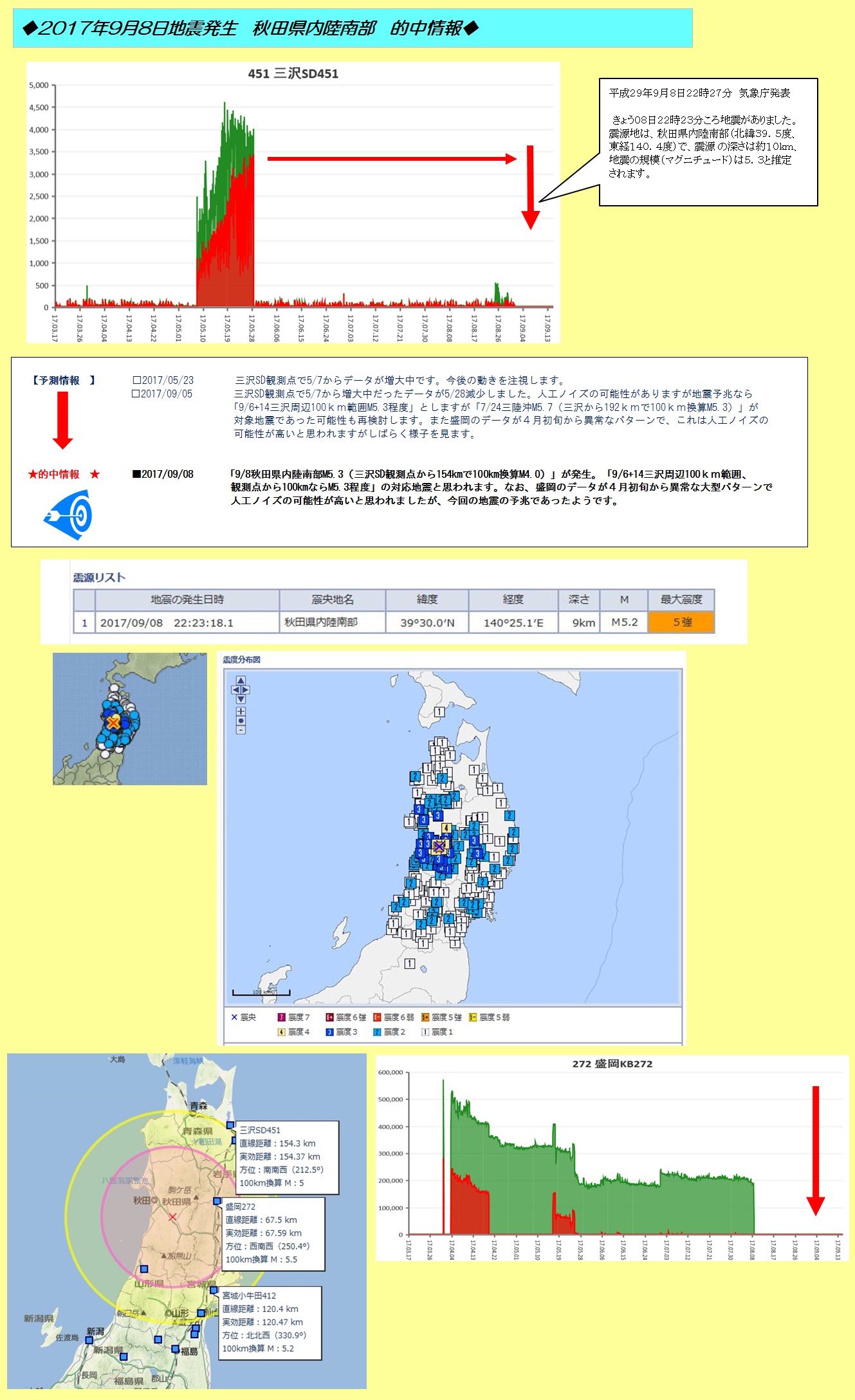This screenshot has width=855, height=1400.
Task: Click the 三沢SD451 station info tooltip
Action: (x=287, y=1158)
